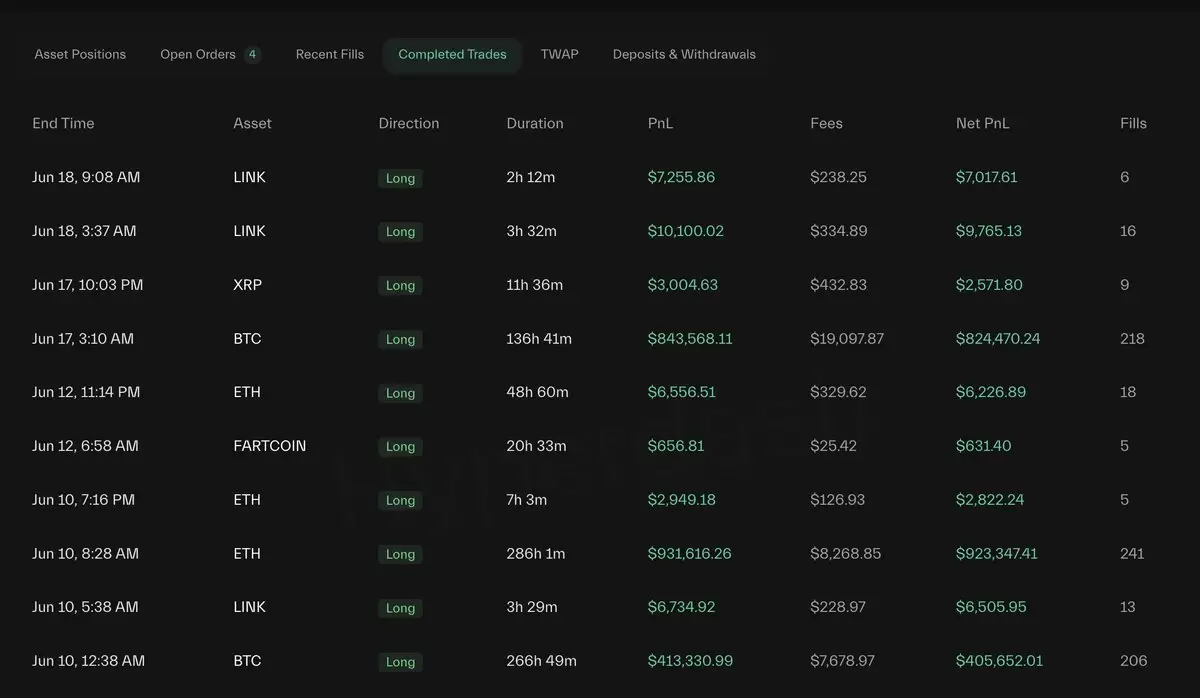Click the FARTCOIN asset name
This screenshot has width=1200, height=698.
(x=270, y=446)
